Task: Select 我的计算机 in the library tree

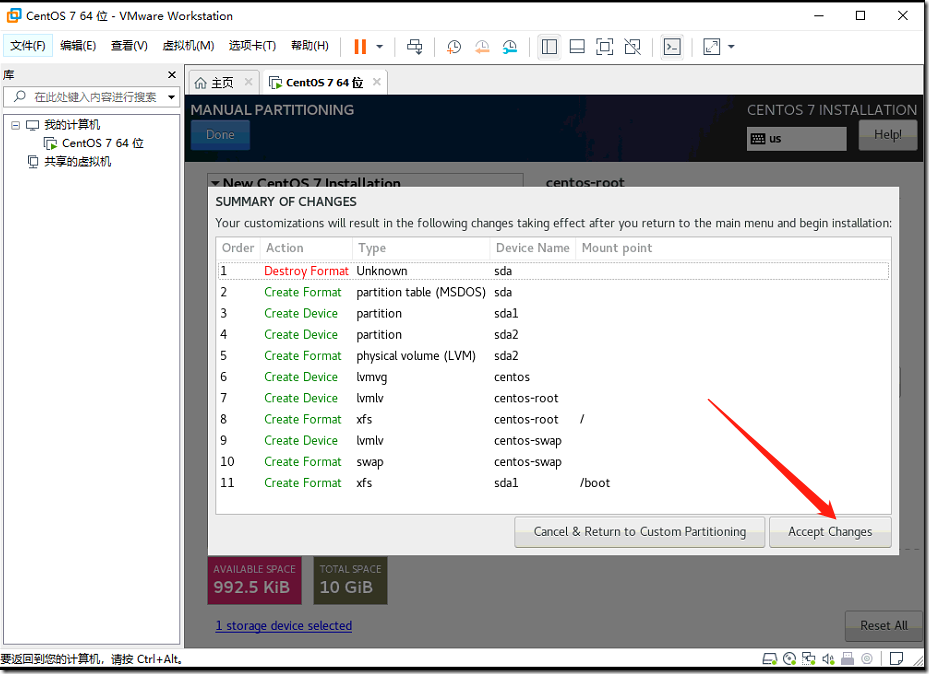Action: (x=72, y=125)
